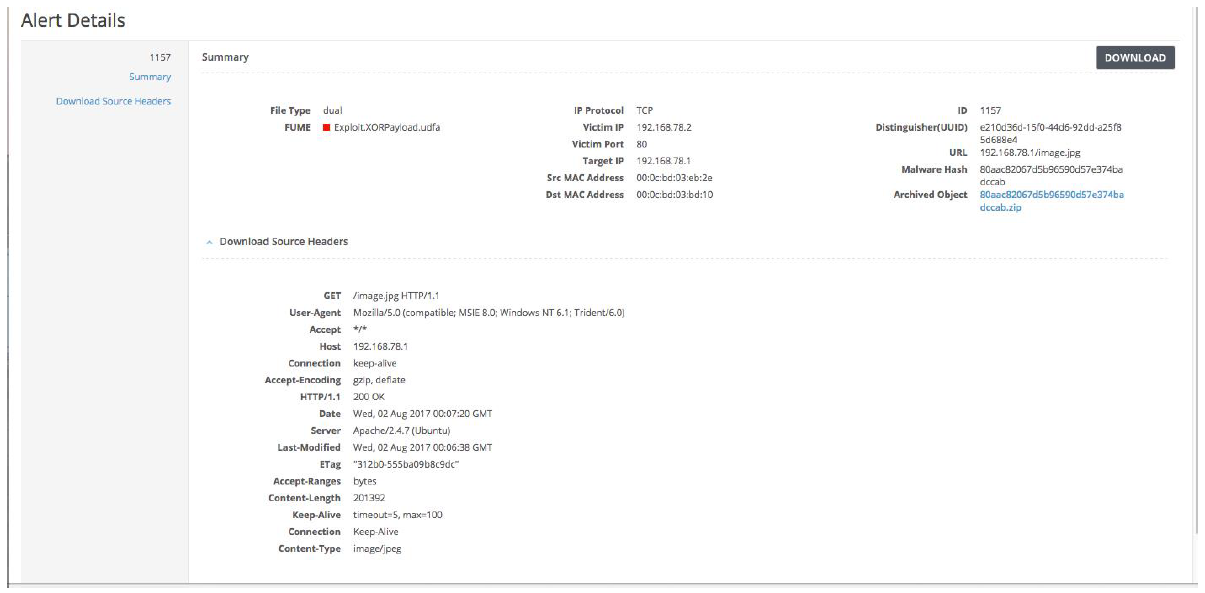
Task: Click the DOWNLOAD button
Action: pyautogui.click(x=1135, y=58)
